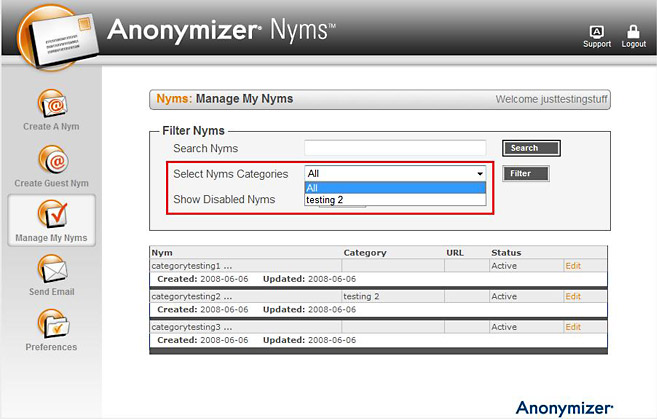
Task: Choose 'testing 2' from the category list
Action: pyautogui.click(x=394, y=200)
